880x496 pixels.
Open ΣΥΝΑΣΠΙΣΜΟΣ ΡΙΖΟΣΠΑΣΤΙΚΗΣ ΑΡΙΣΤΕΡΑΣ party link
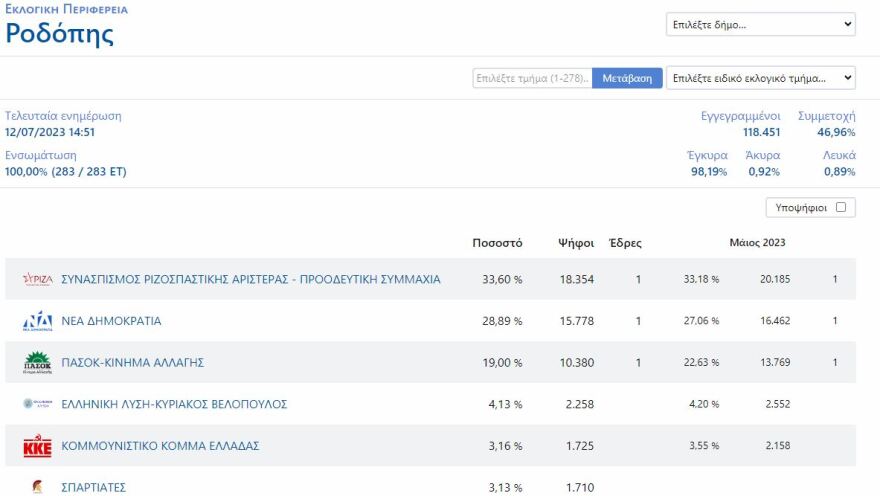pos(250,279)
